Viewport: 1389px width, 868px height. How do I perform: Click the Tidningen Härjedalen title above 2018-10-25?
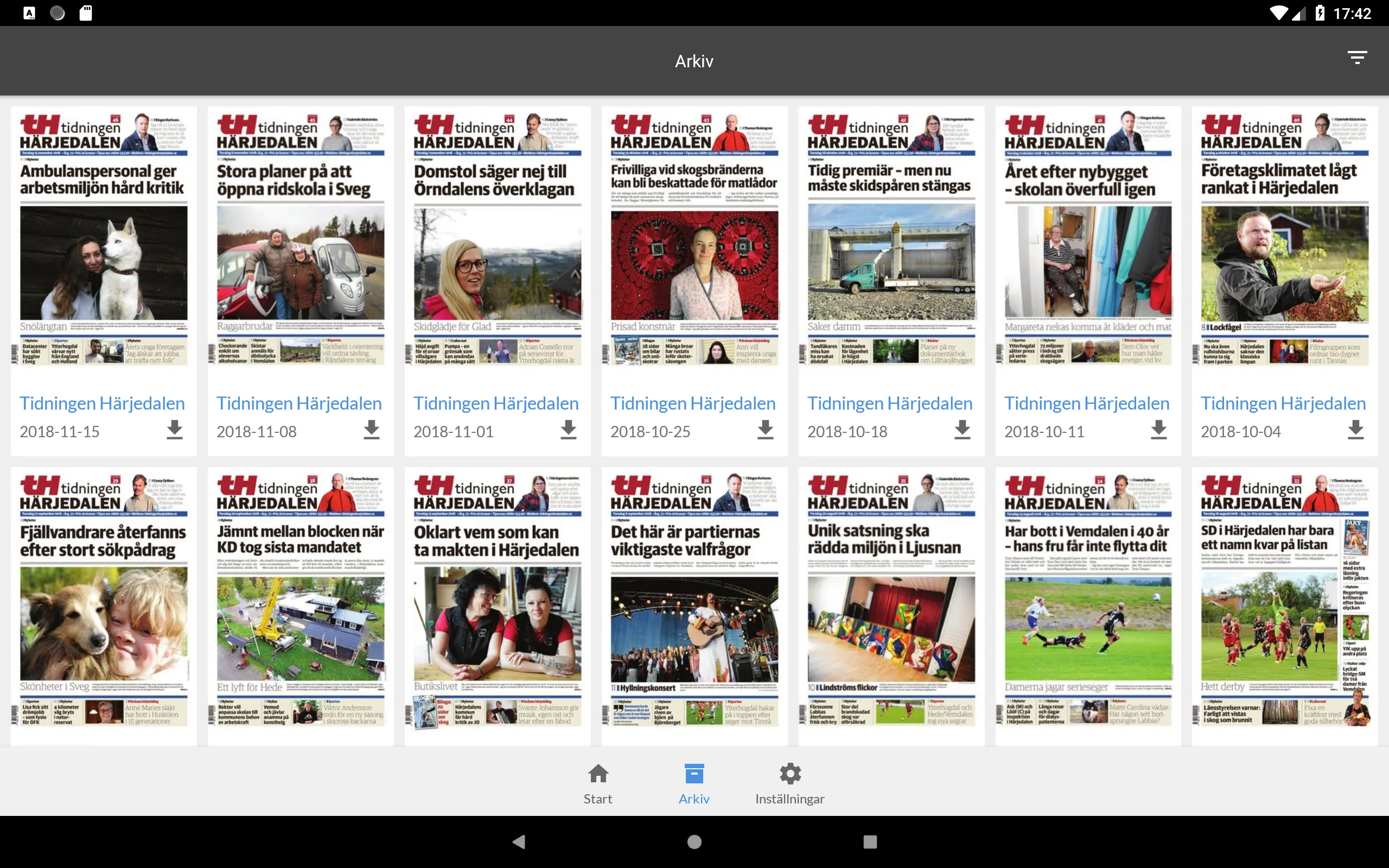[693, 404]
